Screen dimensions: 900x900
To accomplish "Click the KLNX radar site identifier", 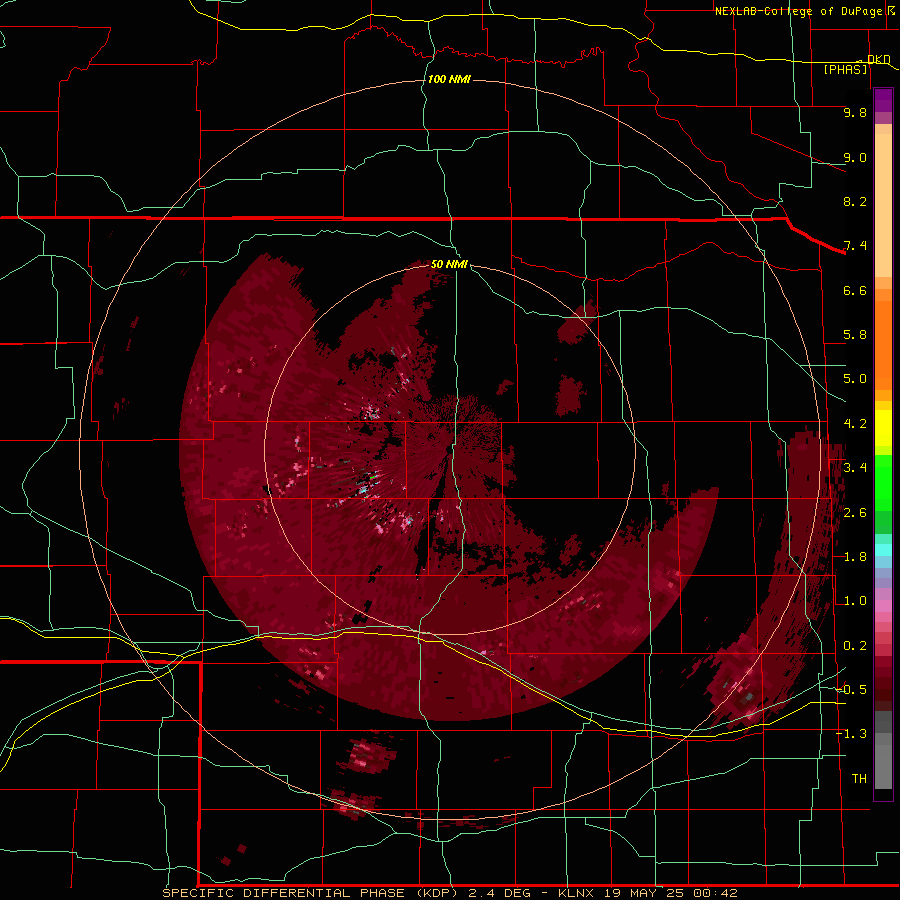I will click(x=576, y=893).
